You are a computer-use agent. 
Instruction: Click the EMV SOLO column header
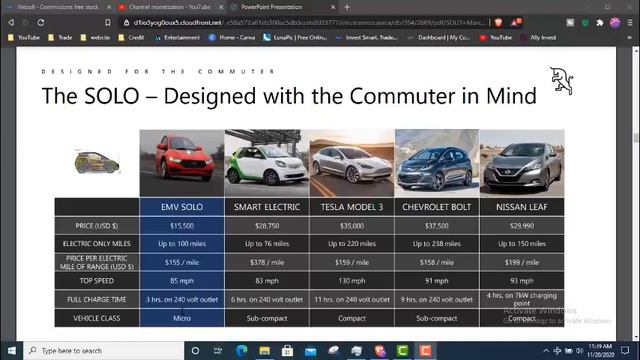click(182, 207)
